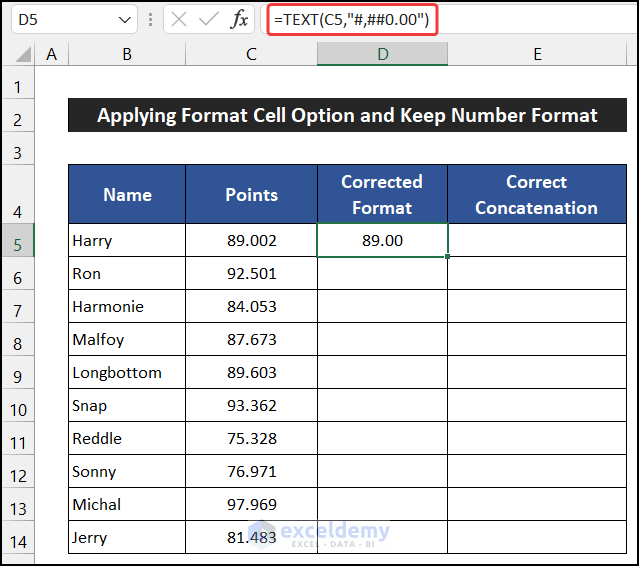Click the title banner cell
Viewport: 639px width, 566px height.
click(347, 116)
